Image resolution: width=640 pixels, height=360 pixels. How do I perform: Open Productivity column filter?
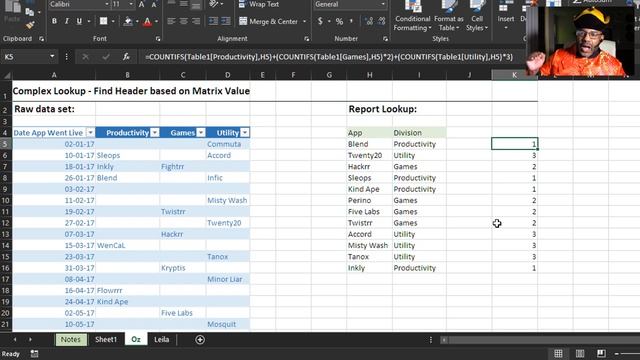pyautogui.click(x=155, y=133)
